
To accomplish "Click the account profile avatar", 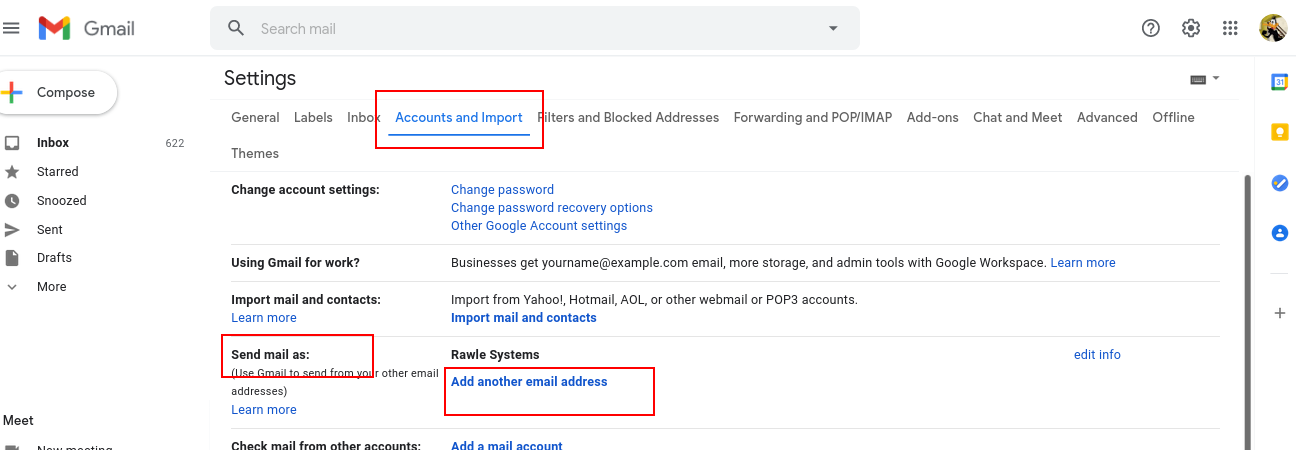I will pos(1273,28).
